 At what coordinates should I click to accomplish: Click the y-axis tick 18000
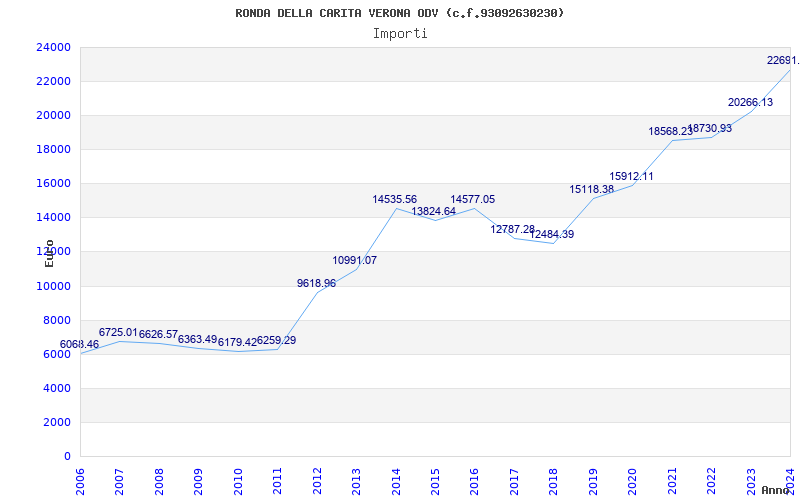click(x=53, y=149)
